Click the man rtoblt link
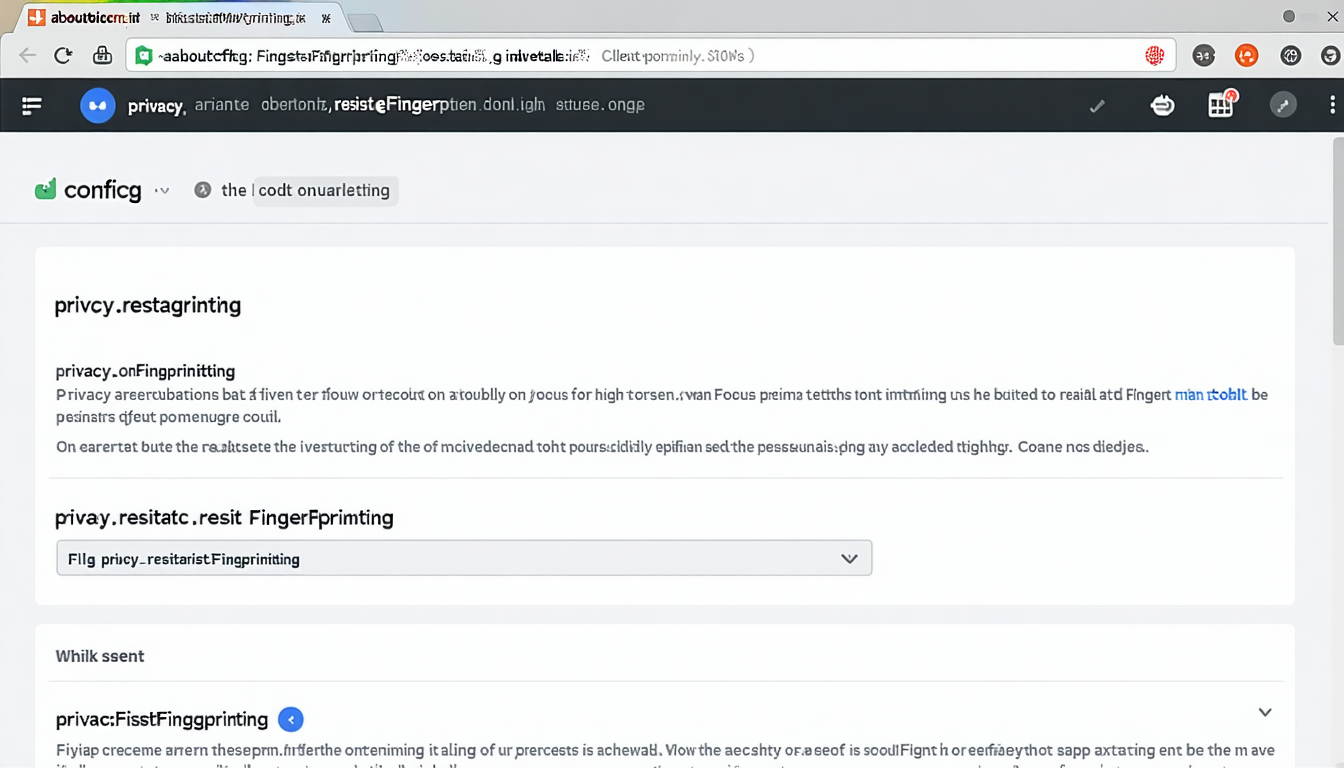 1210,394
